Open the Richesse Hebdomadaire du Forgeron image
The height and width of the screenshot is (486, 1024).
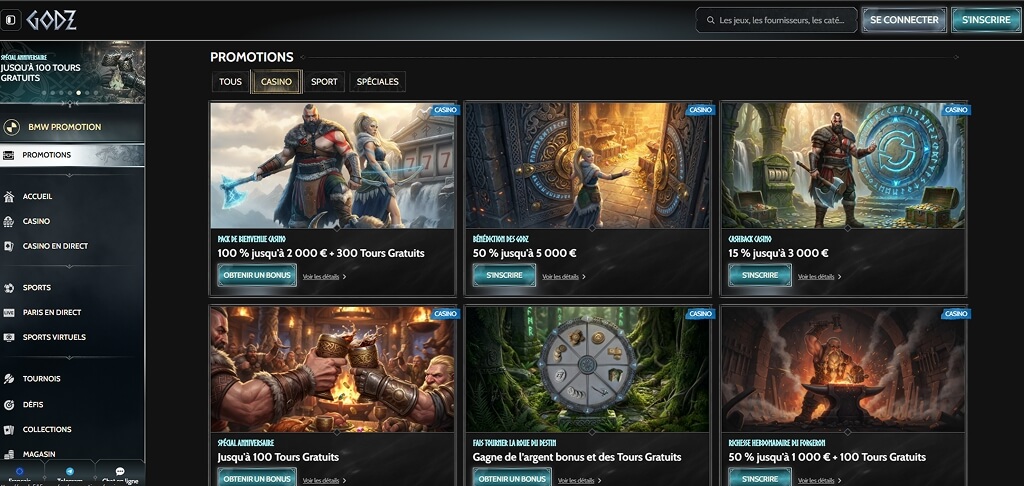(843, 369)
